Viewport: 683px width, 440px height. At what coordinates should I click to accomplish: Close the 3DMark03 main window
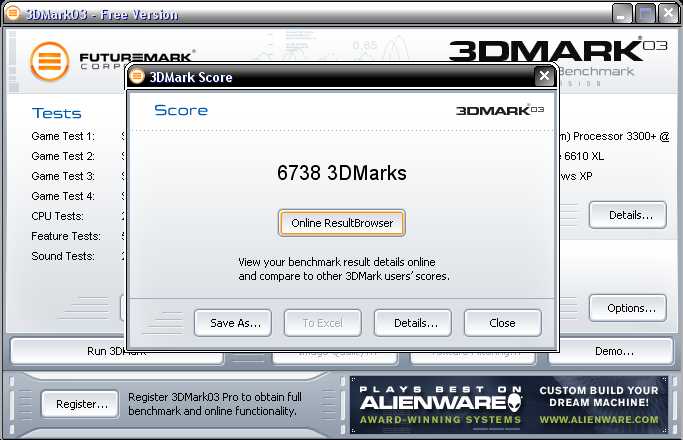click(x=668, y=13)
